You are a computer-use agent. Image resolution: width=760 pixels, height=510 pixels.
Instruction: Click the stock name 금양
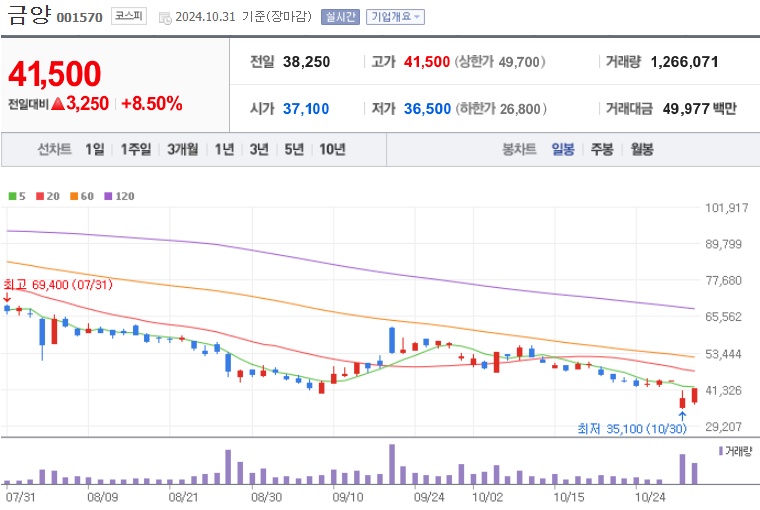click(x=29, y=14)
